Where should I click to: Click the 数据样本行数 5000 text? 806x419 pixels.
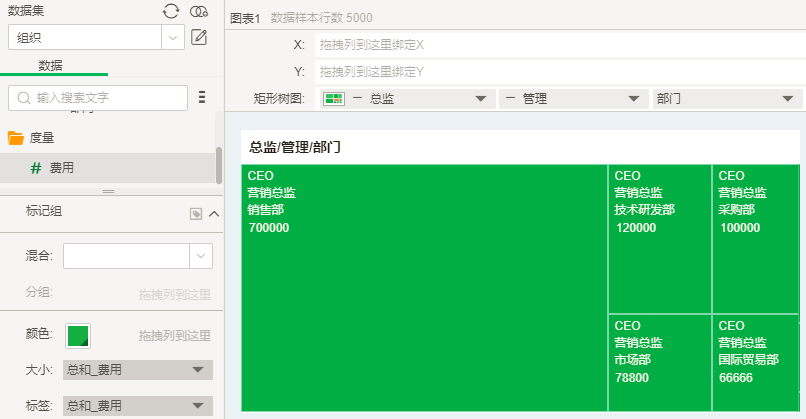click(321, 18)
